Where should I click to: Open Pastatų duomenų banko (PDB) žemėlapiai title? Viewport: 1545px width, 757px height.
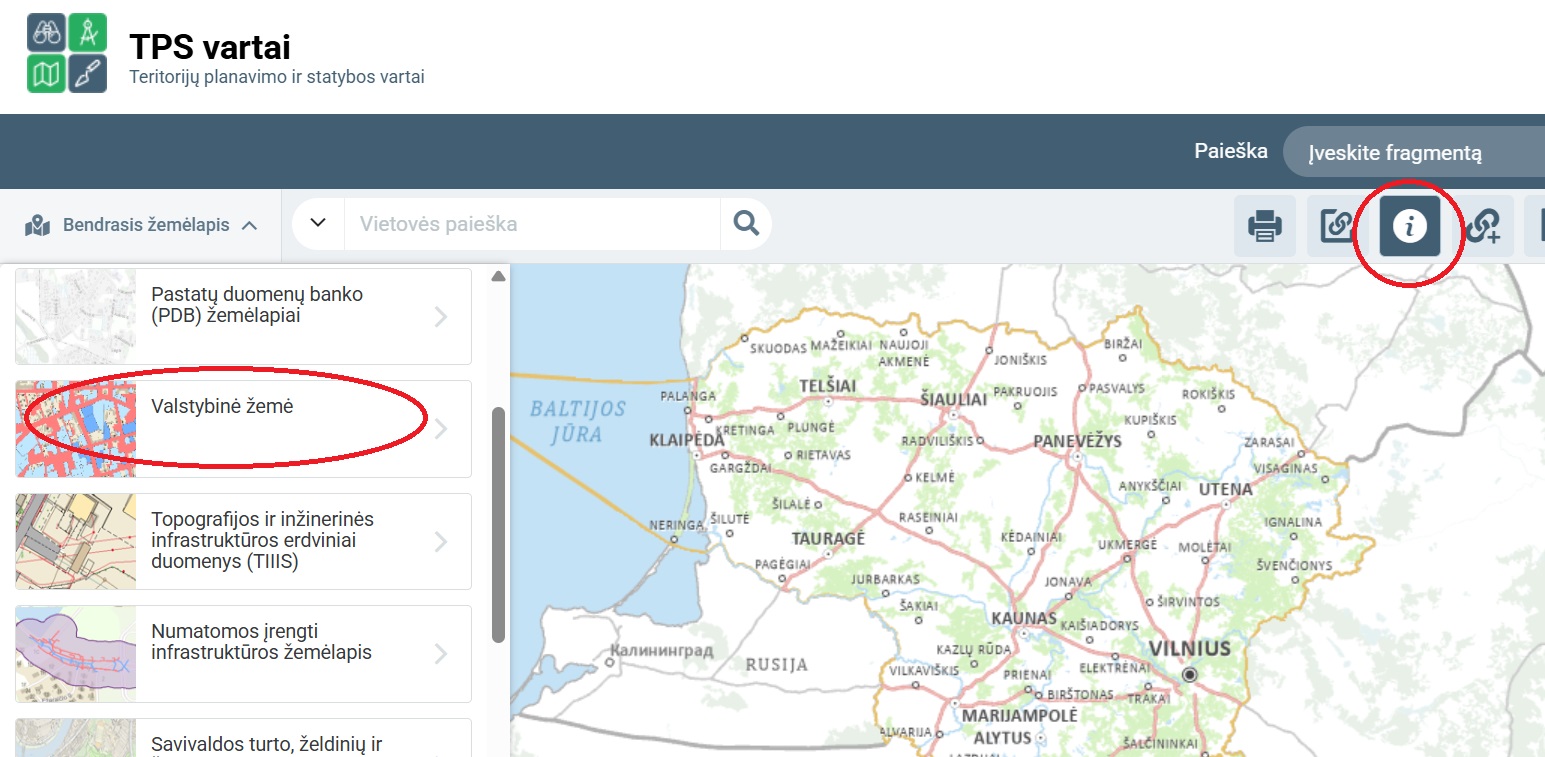(x=257, y=305)
